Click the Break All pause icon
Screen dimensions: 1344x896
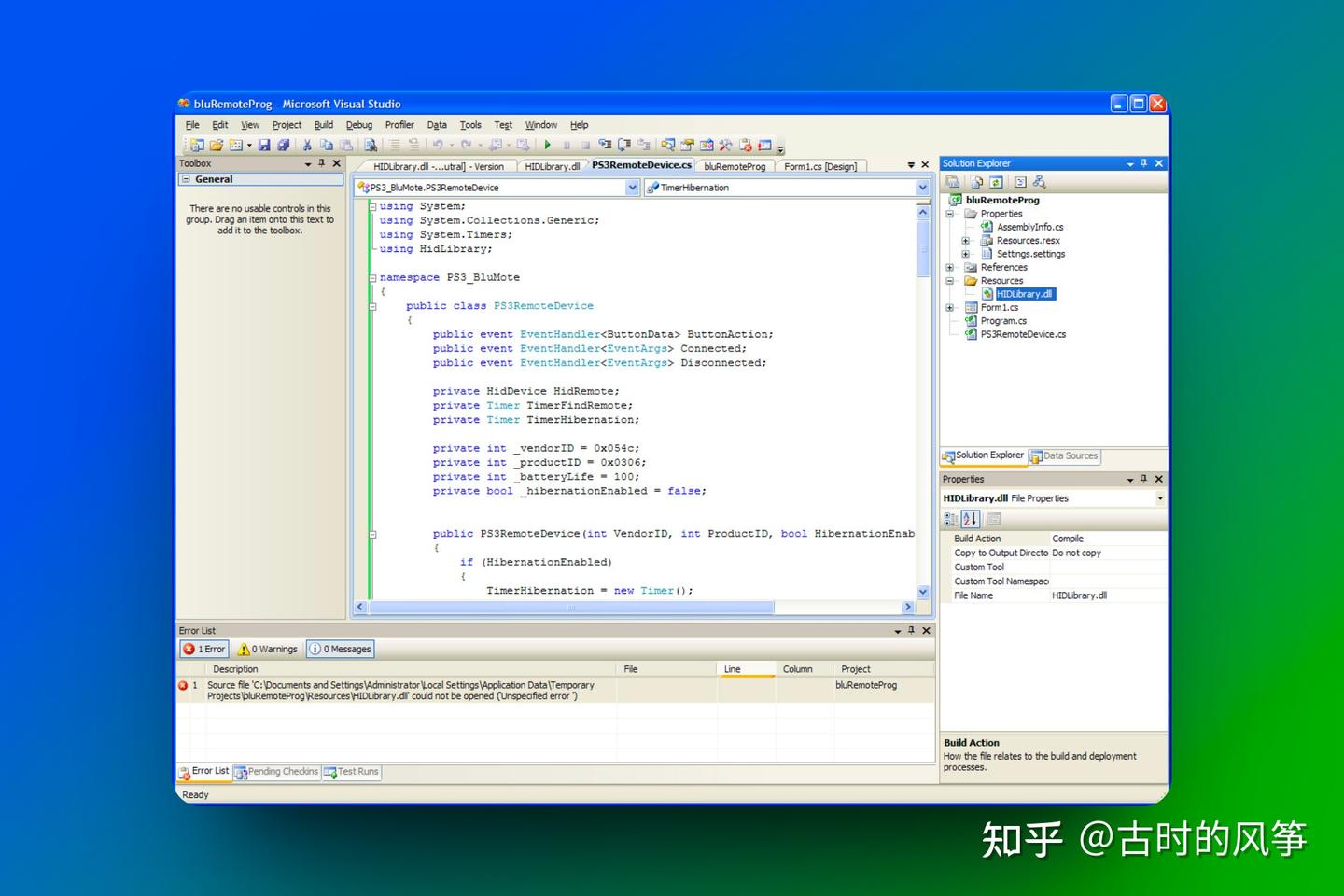click(x=567, y=145)
